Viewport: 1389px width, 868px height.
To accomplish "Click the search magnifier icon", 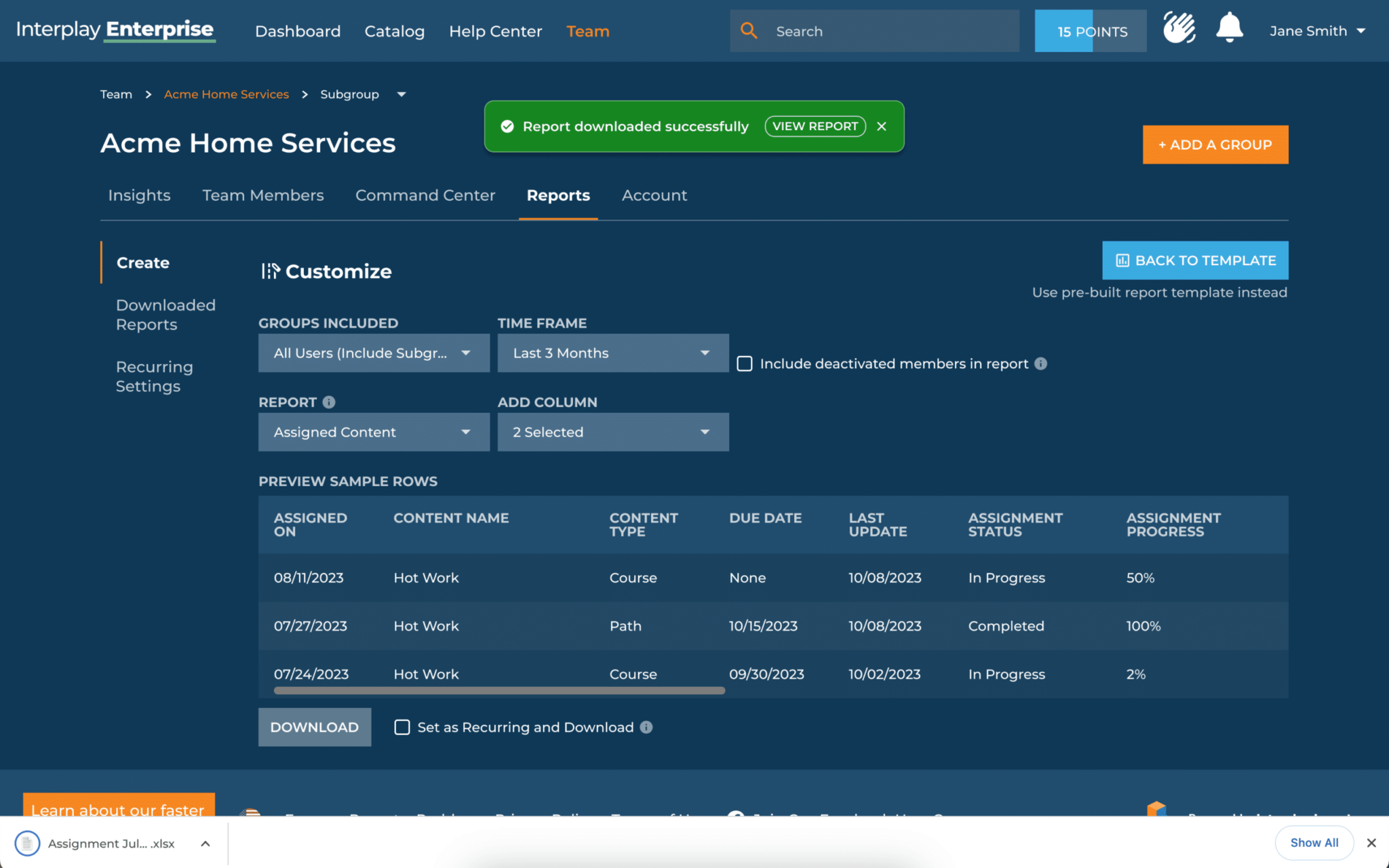I will (x=749, y=31).
